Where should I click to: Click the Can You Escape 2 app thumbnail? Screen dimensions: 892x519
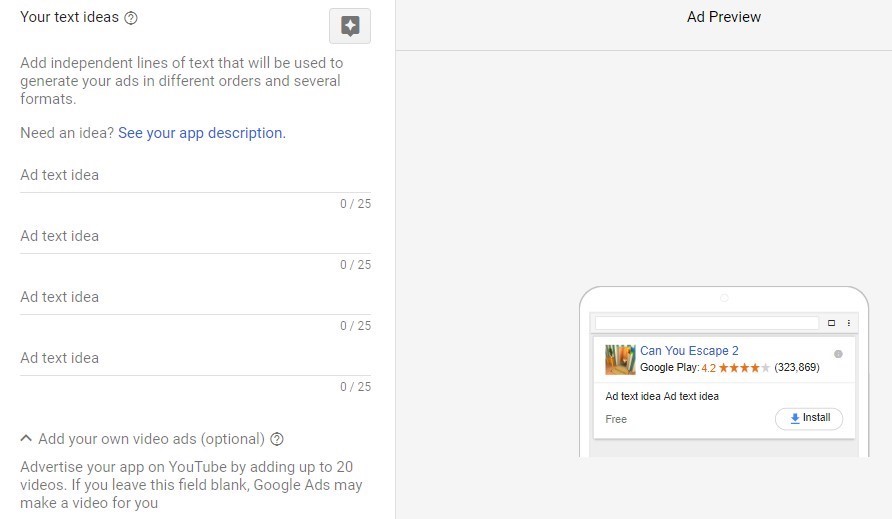click(620, 360)
